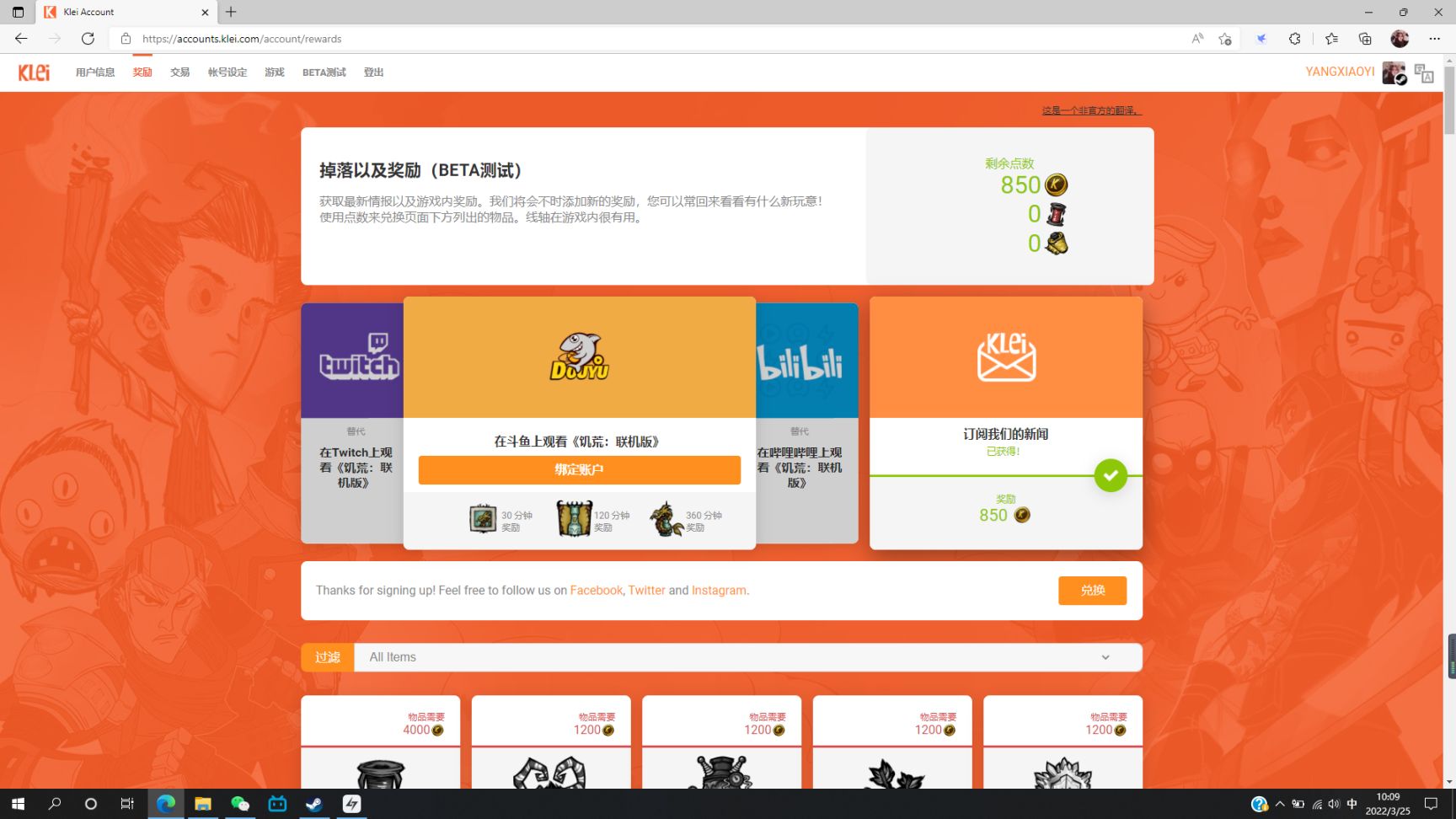This screenshot has width=1456, height=819.
Task: Click the 过滤 filter label button
Action: [328, 657]
